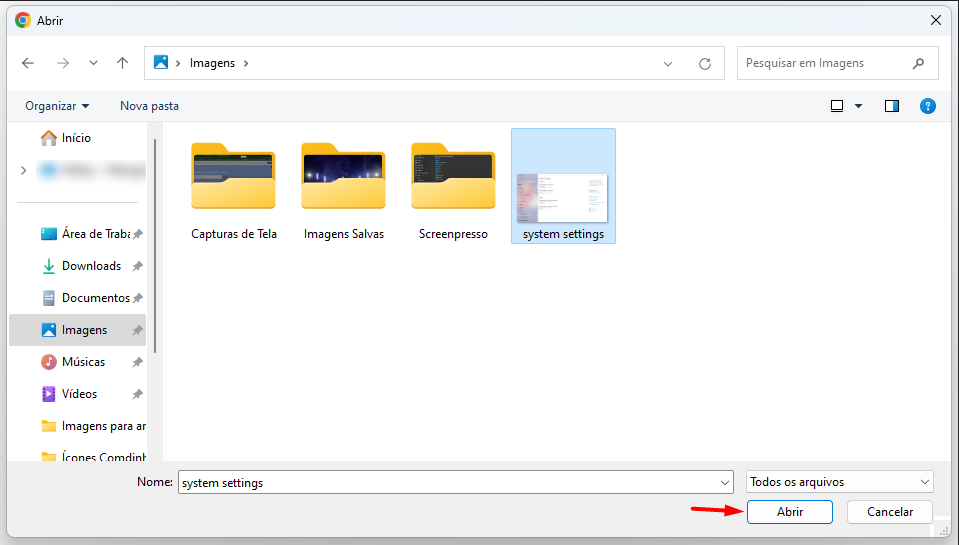This screenshot has width=959, height=545.
Task: Open the Organizar menu
Action: pyautogui.click(x=57, y=106)
